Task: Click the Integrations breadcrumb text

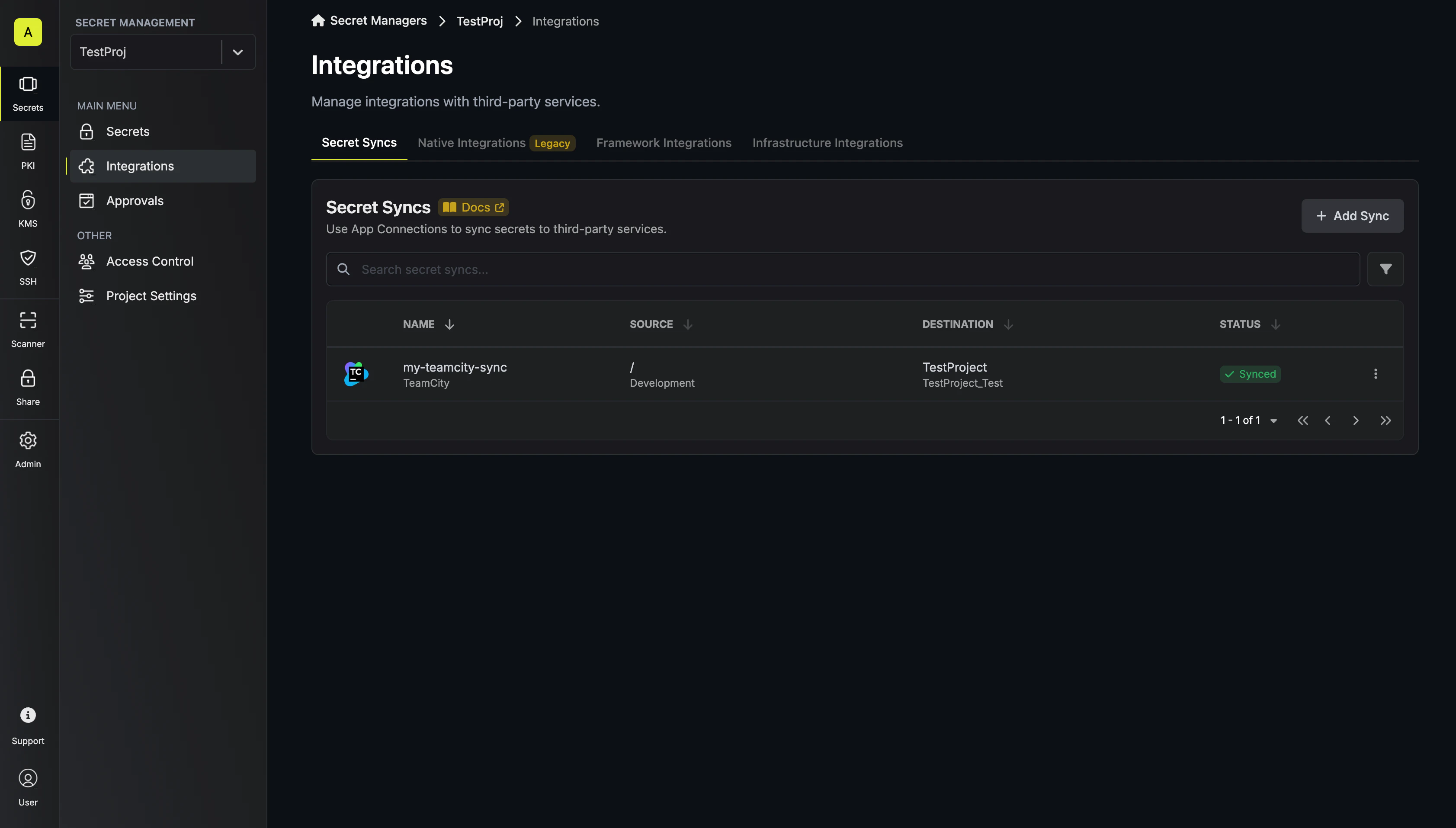Action: pos(565,21)
